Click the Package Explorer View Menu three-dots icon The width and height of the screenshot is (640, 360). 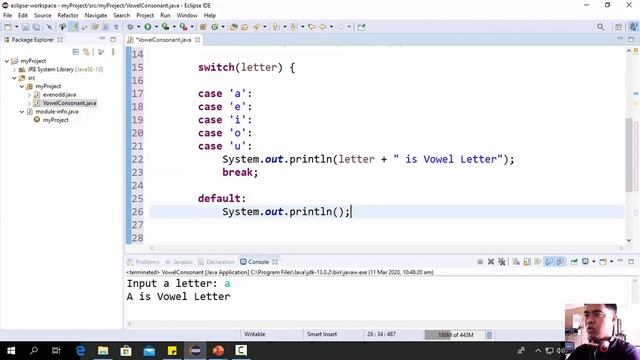(x=113, y=52)
